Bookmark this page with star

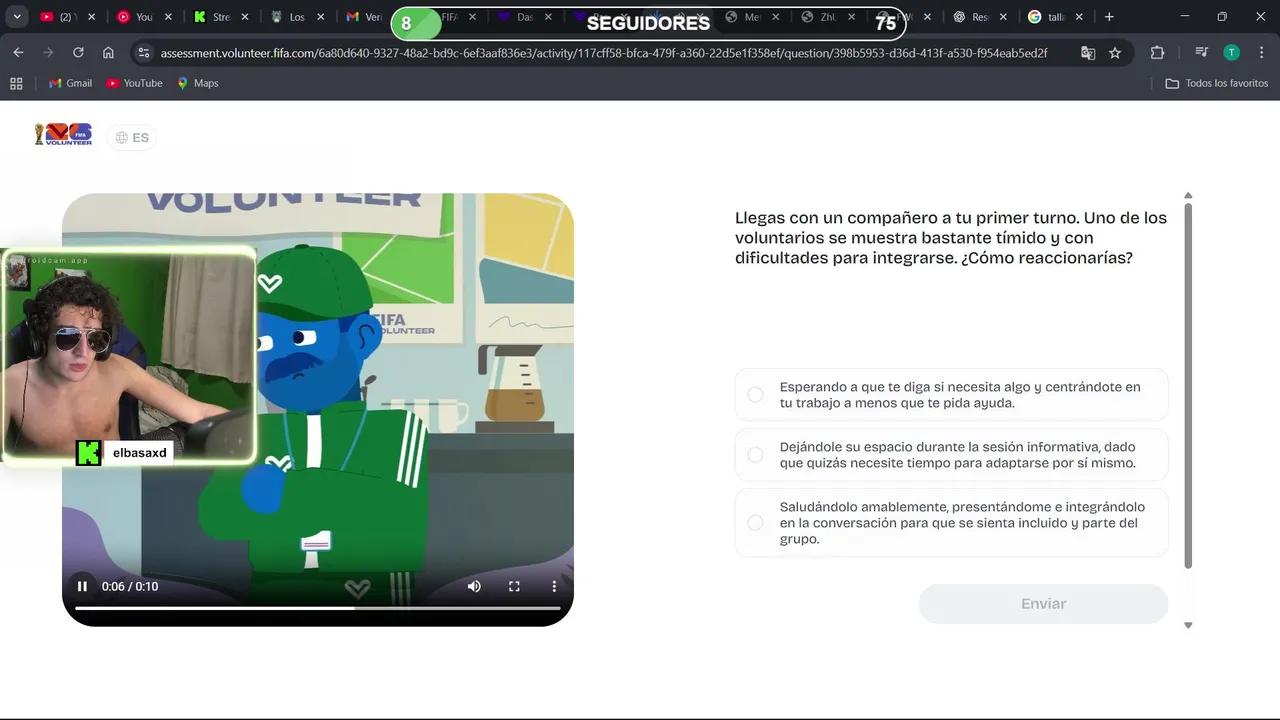click(1115, 53)
